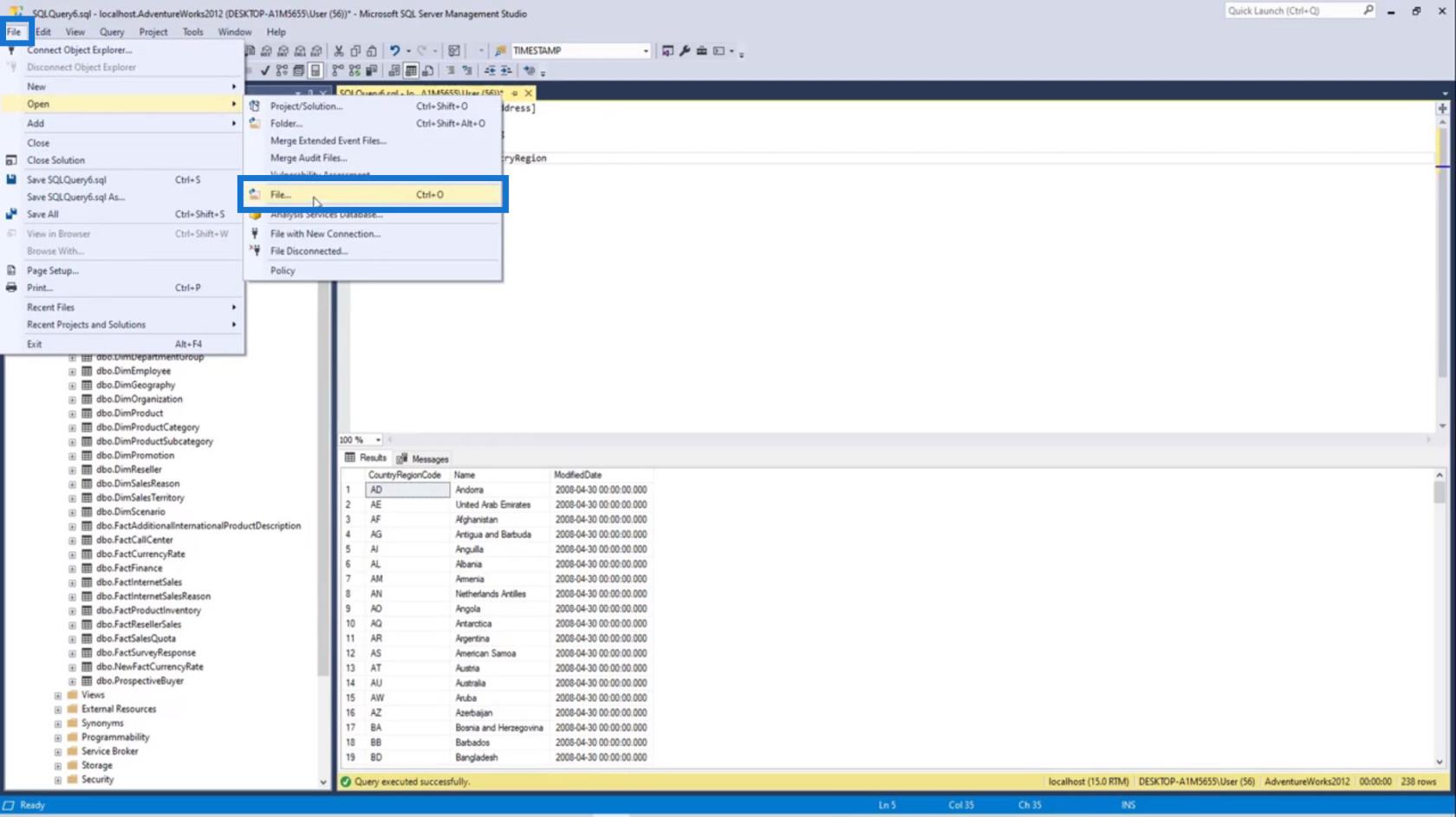Image resolution: width=1456 pixels, height=817 pixels.
Task: Click the Print printer icon in File menu
Action: (x=11, y=288)
